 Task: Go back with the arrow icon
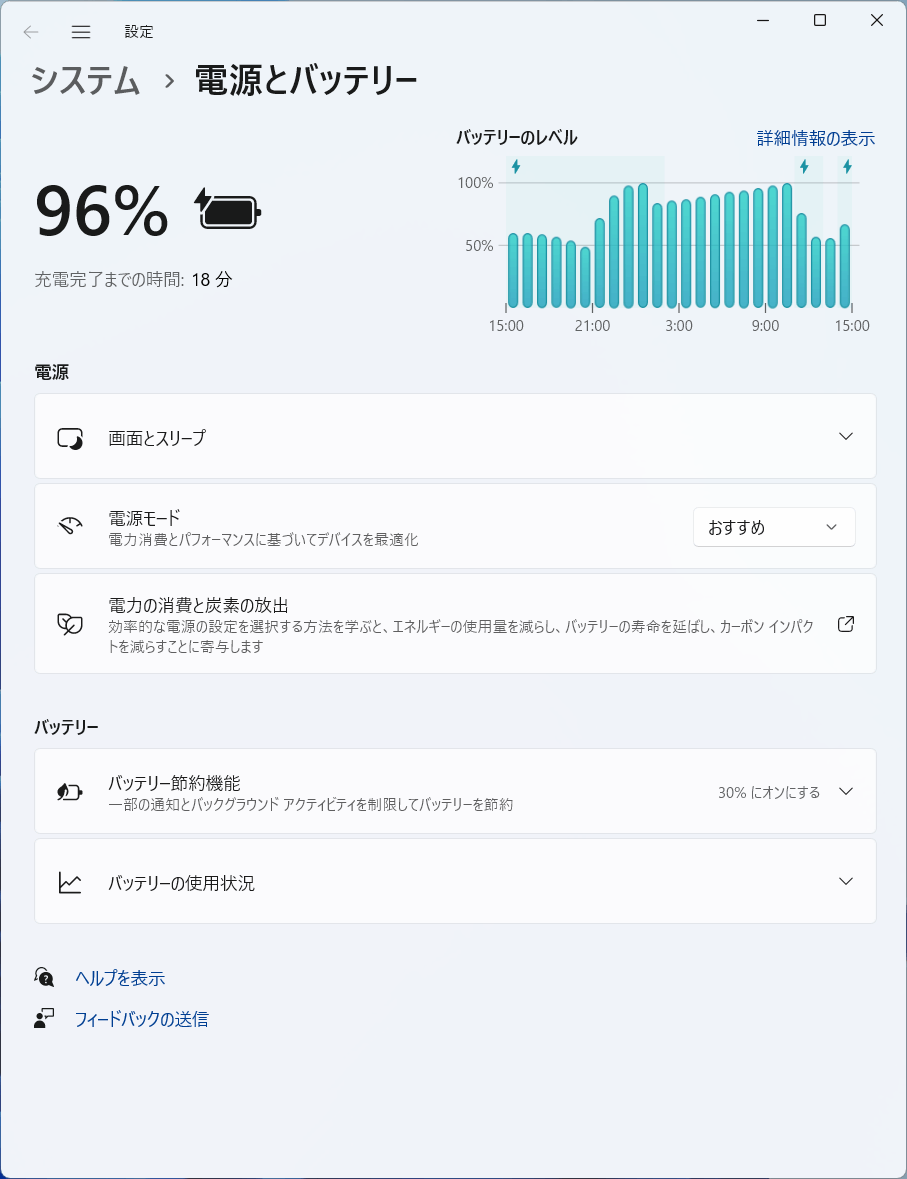pos(31,32)
